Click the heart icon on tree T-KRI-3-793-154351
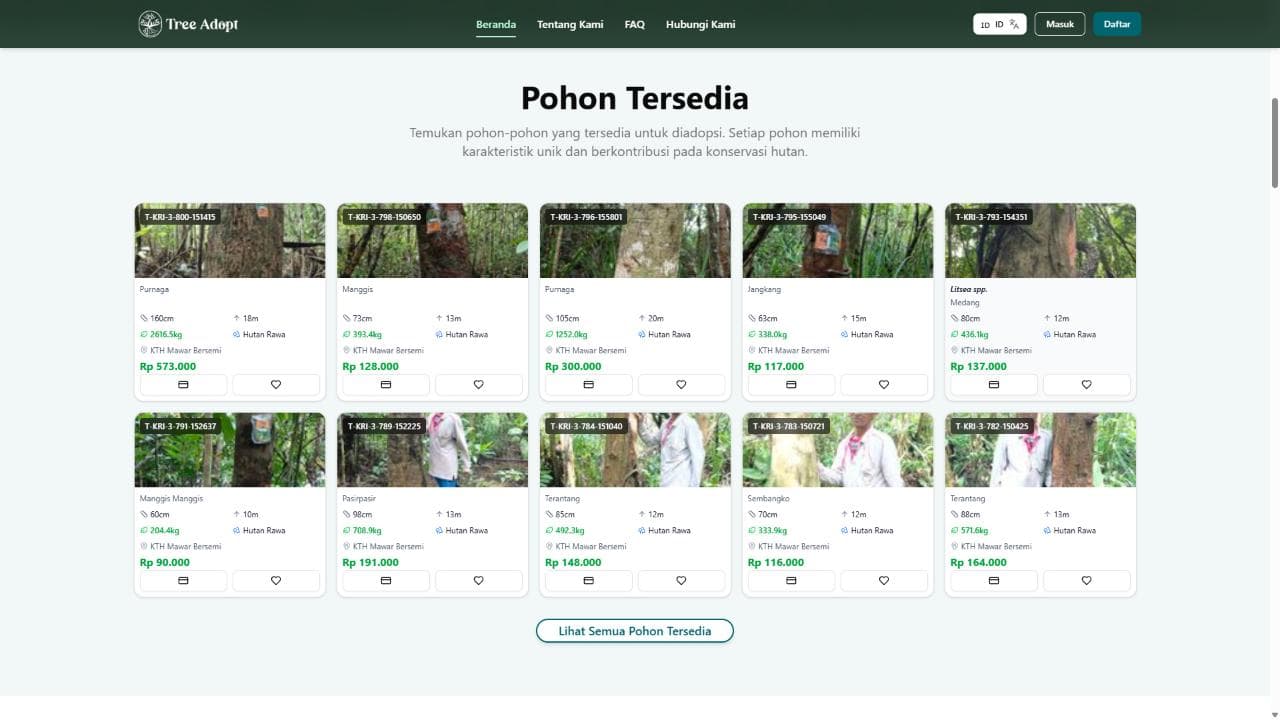Image resolution: width=1280 pixels, height=720 pixels. 1087,384
